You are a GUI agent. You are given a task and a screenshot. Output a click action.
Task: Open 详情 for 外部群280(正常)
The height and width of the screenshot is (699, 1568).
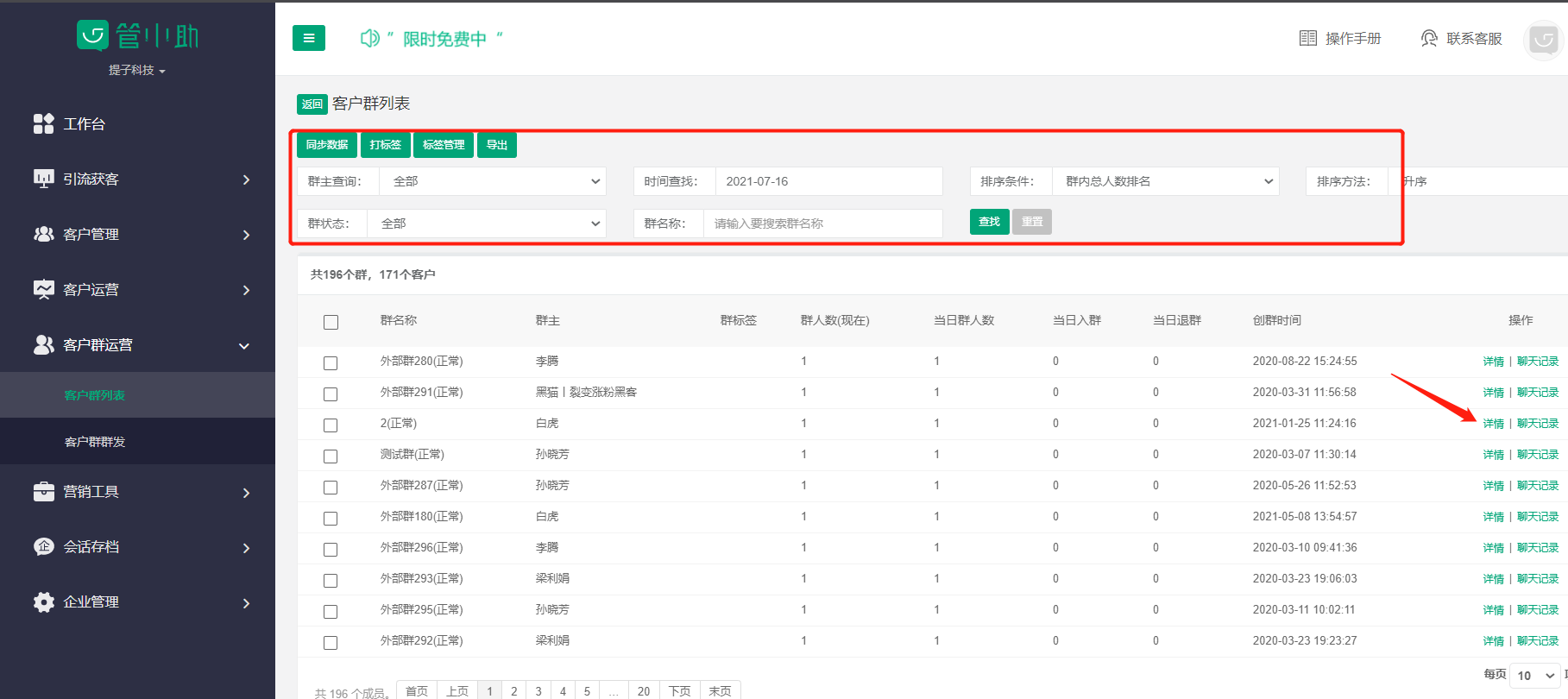coord(1494,362)
